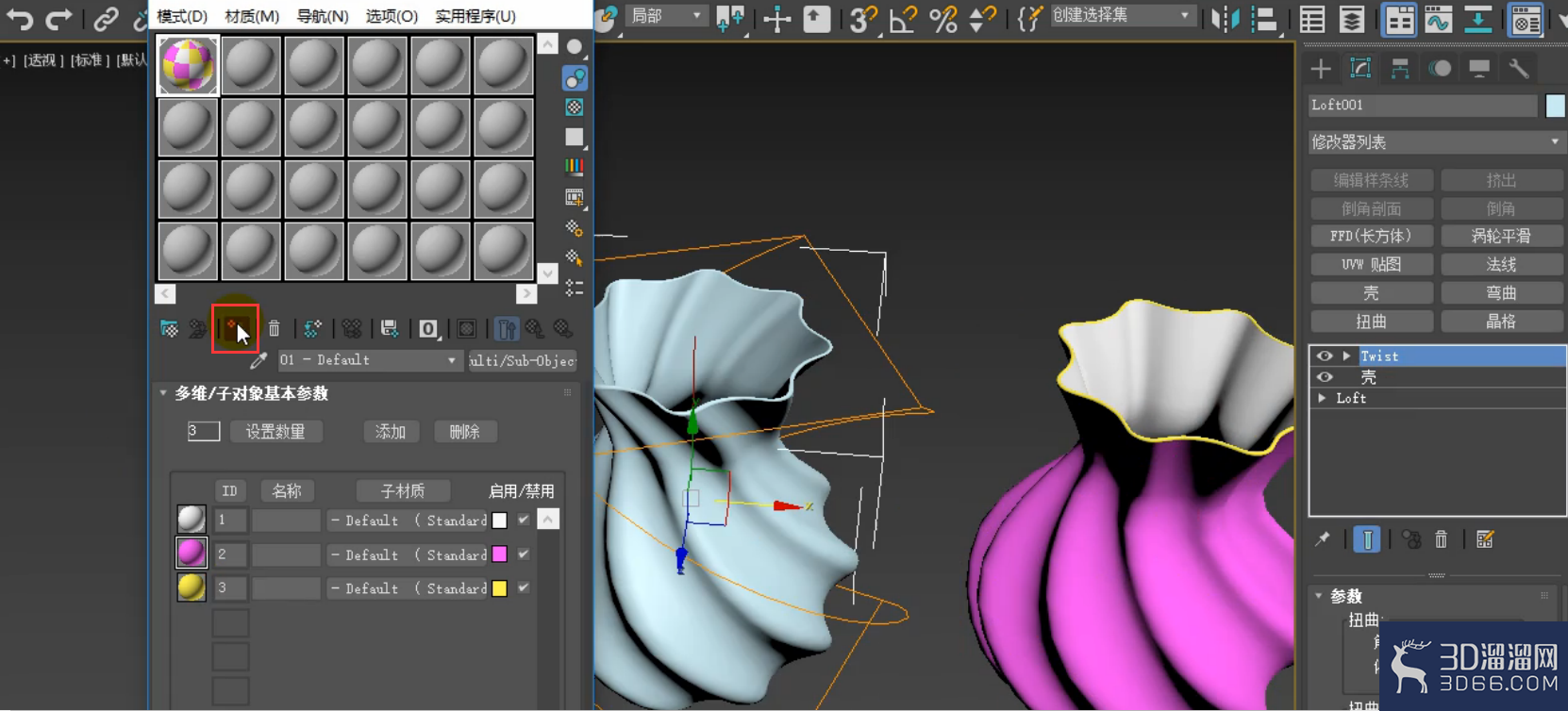This screenshot has height=711, width=1568.
Task: Click Angle Snap toggle icon
Action: (903, 18)
